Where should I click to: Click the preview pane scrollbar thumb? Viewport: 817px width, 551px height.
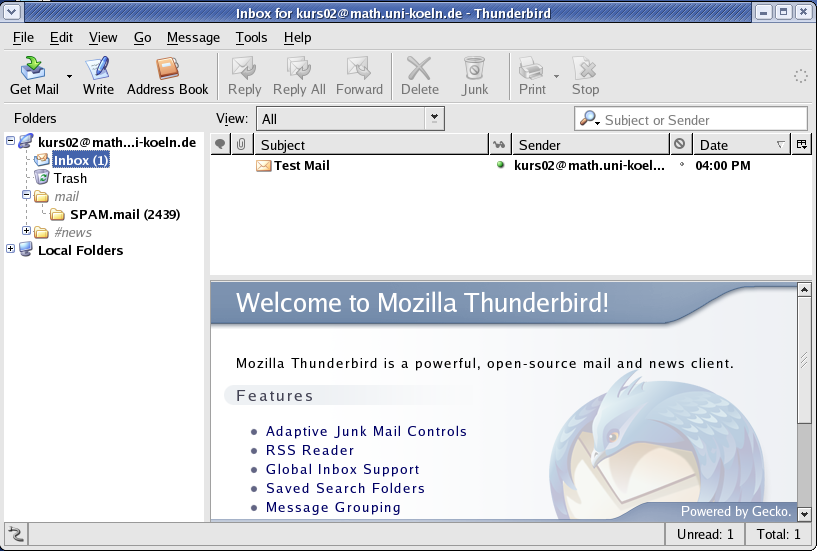[804, 361]
